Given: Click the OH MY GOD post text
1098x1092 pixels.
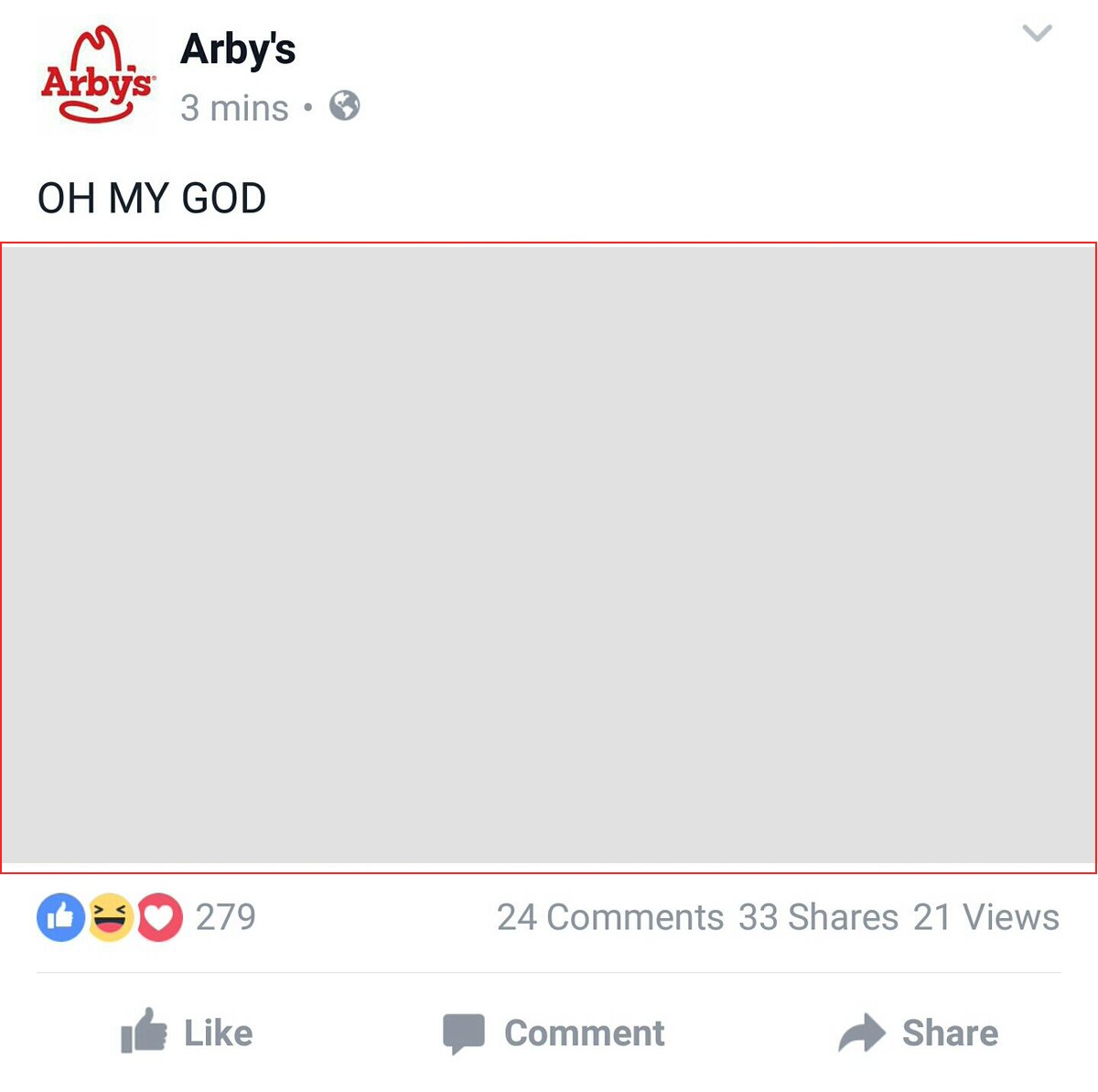Looking at the screenshot, I should 152,199.
